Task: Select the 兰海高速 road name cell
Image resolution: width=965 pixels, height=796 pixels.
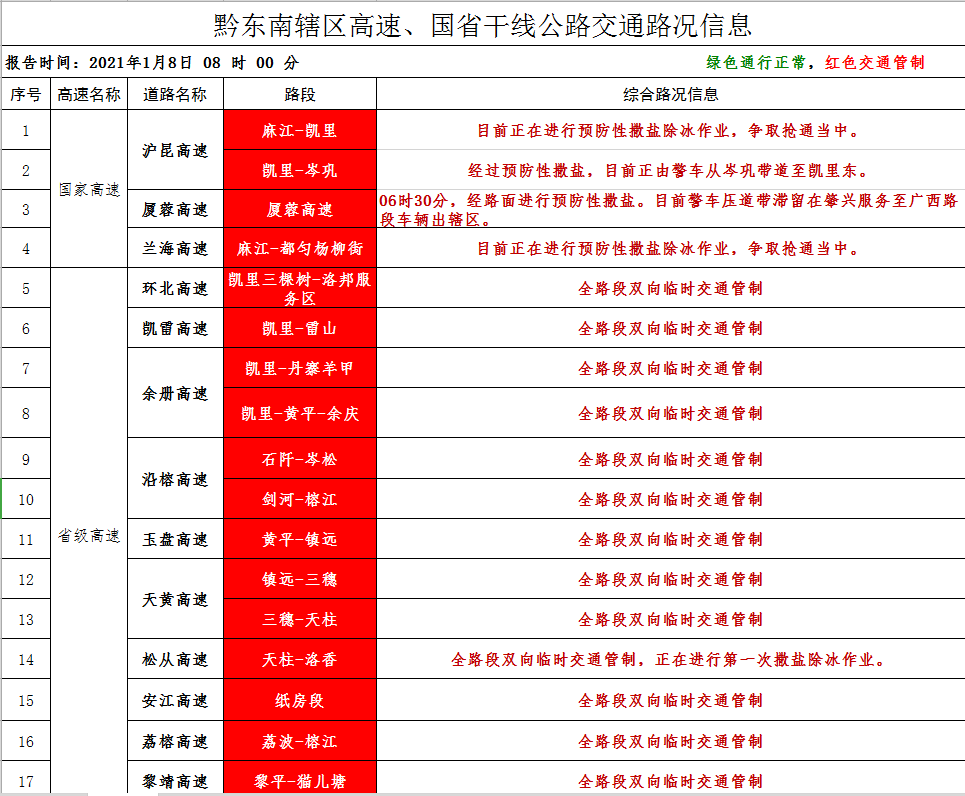Action: coord(175,248)
